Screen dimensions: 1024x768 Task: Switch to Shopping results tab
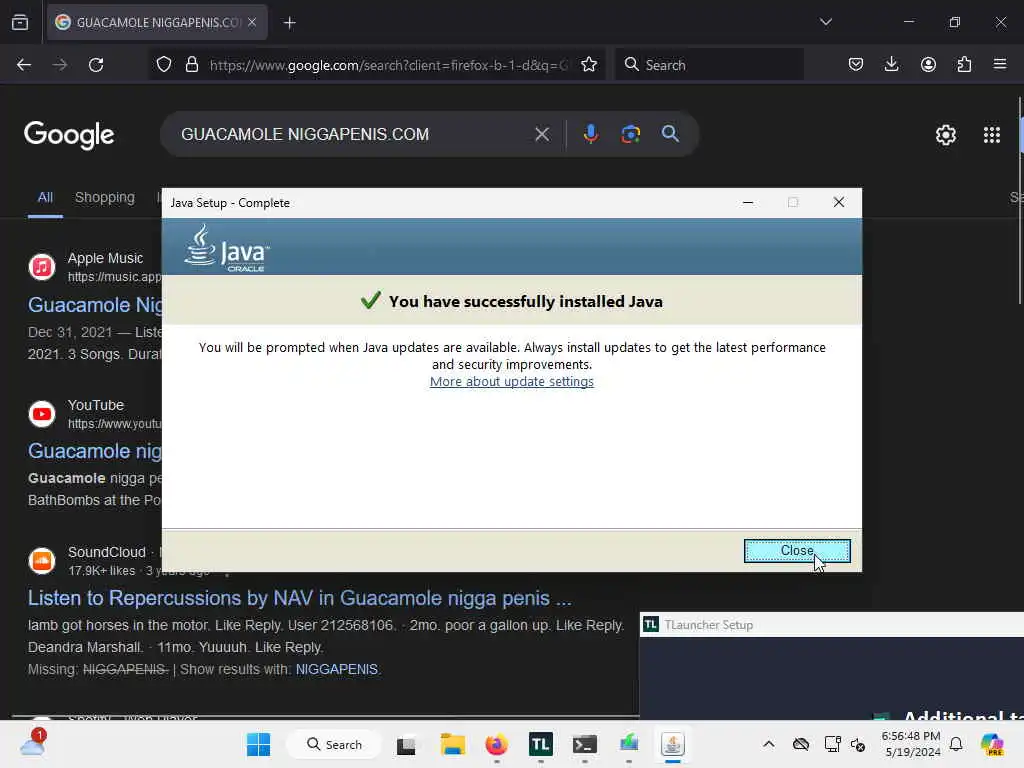coord(104,197)
